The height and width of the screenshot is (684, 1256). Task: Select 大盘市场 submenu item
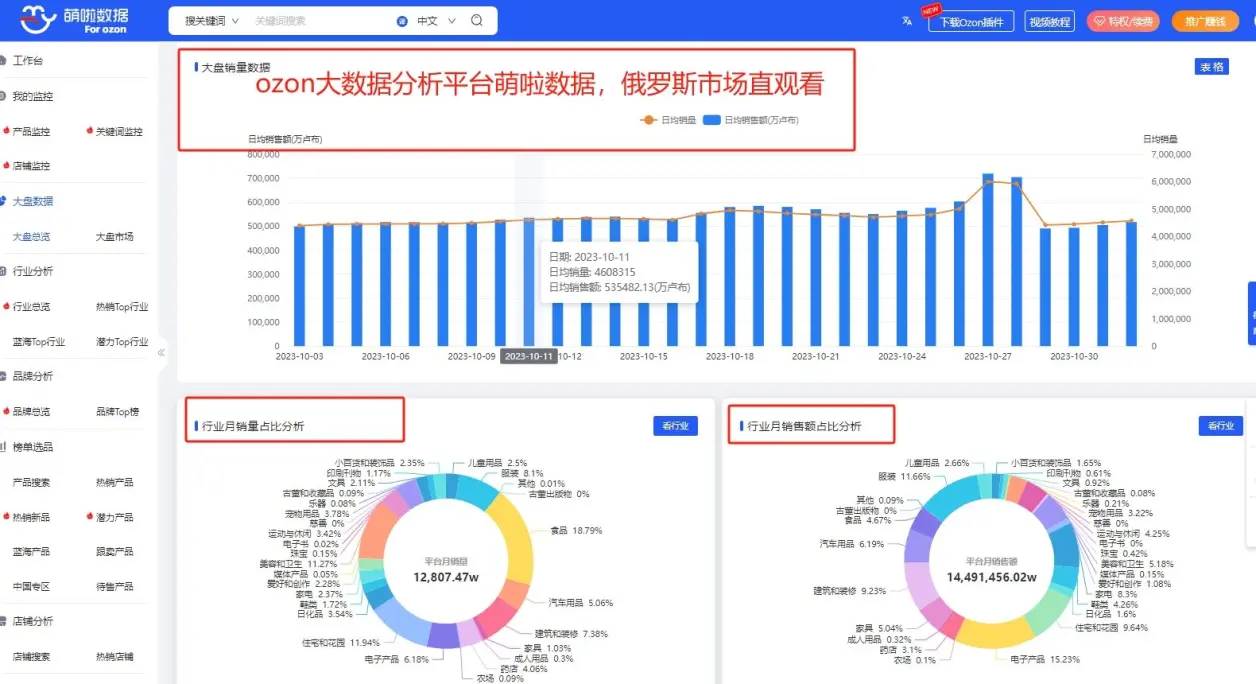[x=114, y=237]
